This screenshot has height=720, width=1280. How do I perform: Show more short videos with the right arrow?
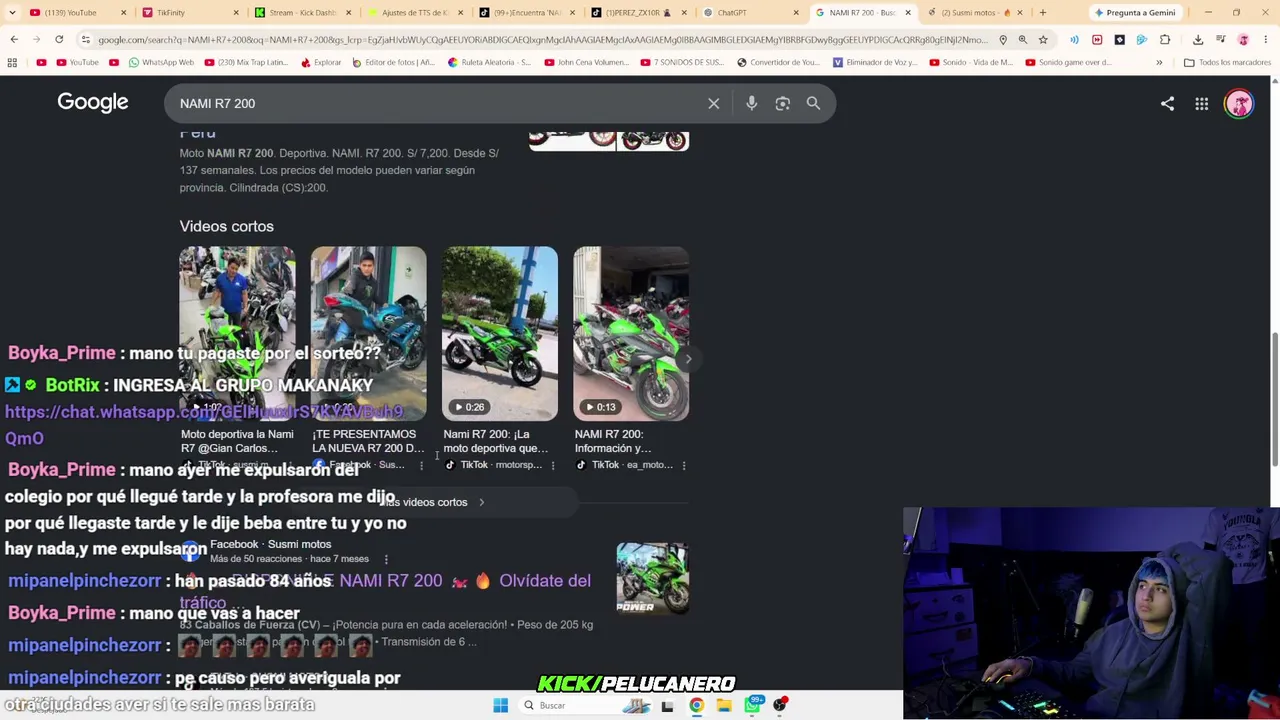click(x=688, y=358)
